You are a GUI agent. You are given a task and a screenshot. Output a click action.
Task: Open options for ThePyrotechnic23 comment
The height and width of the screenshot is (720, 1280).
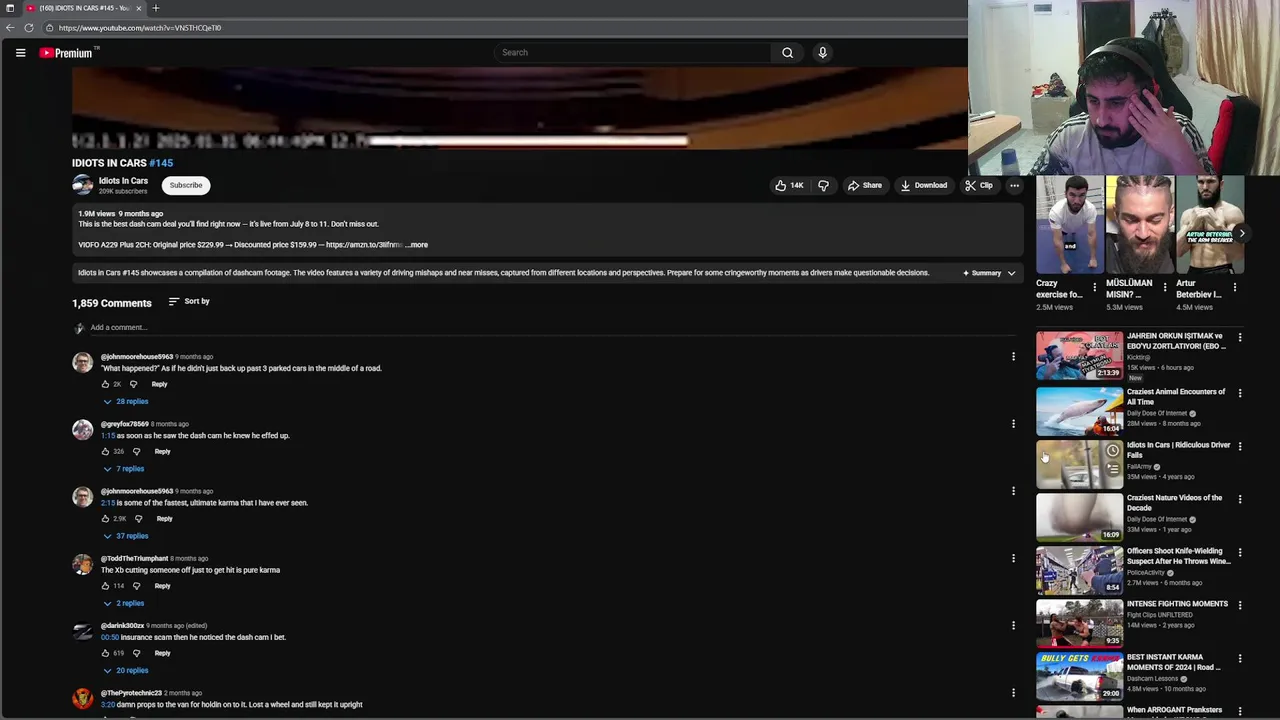1013,692
